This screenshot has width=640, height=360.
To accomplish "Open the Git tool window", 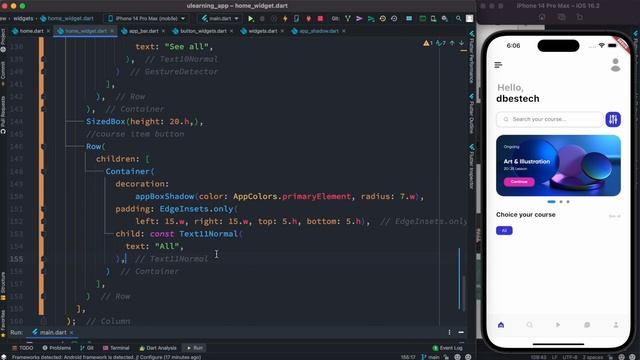I will click(x=87, y=348).
